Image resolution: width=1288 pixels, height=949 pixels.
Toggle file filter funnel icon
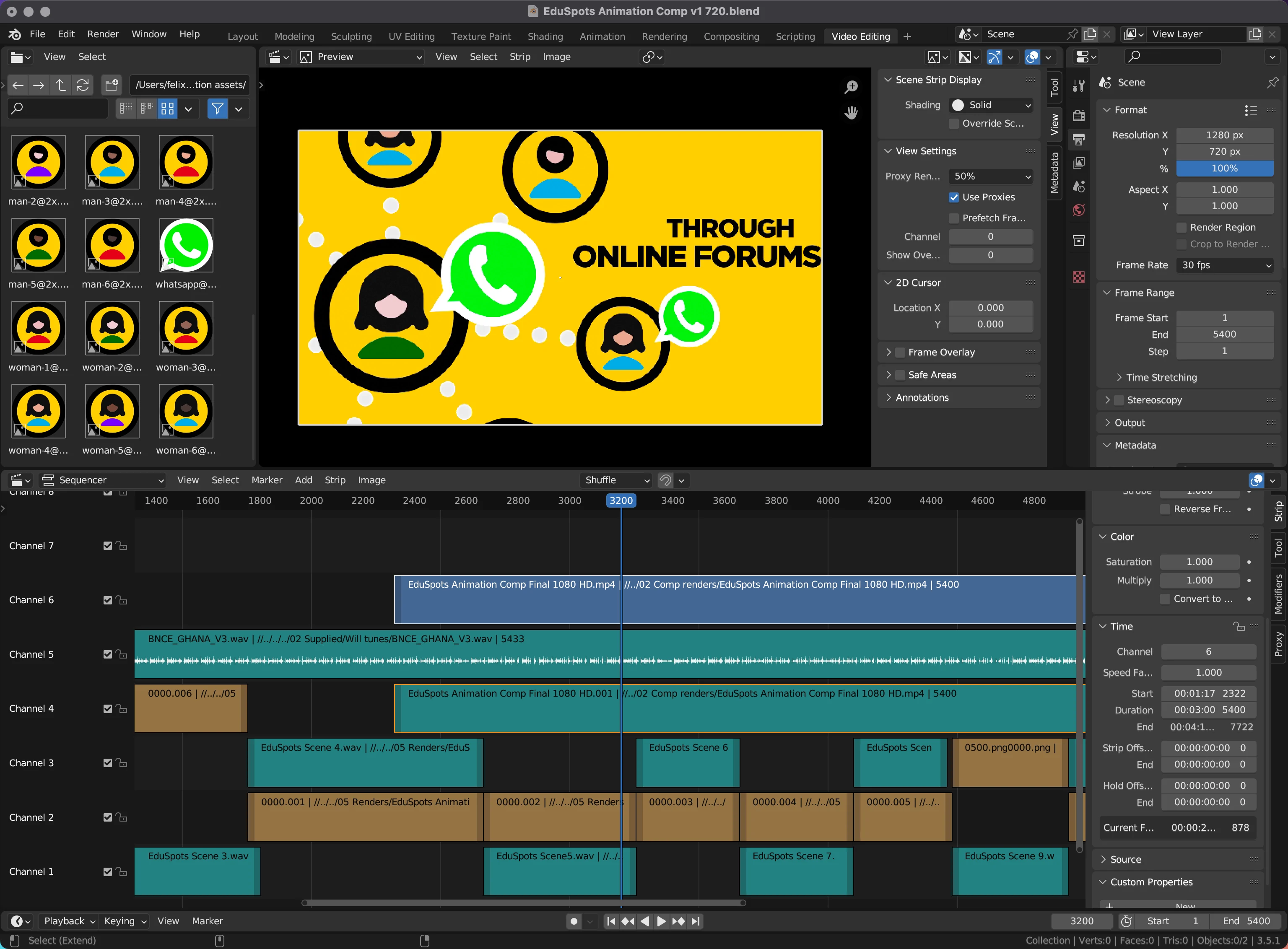(x=217, y=109)
